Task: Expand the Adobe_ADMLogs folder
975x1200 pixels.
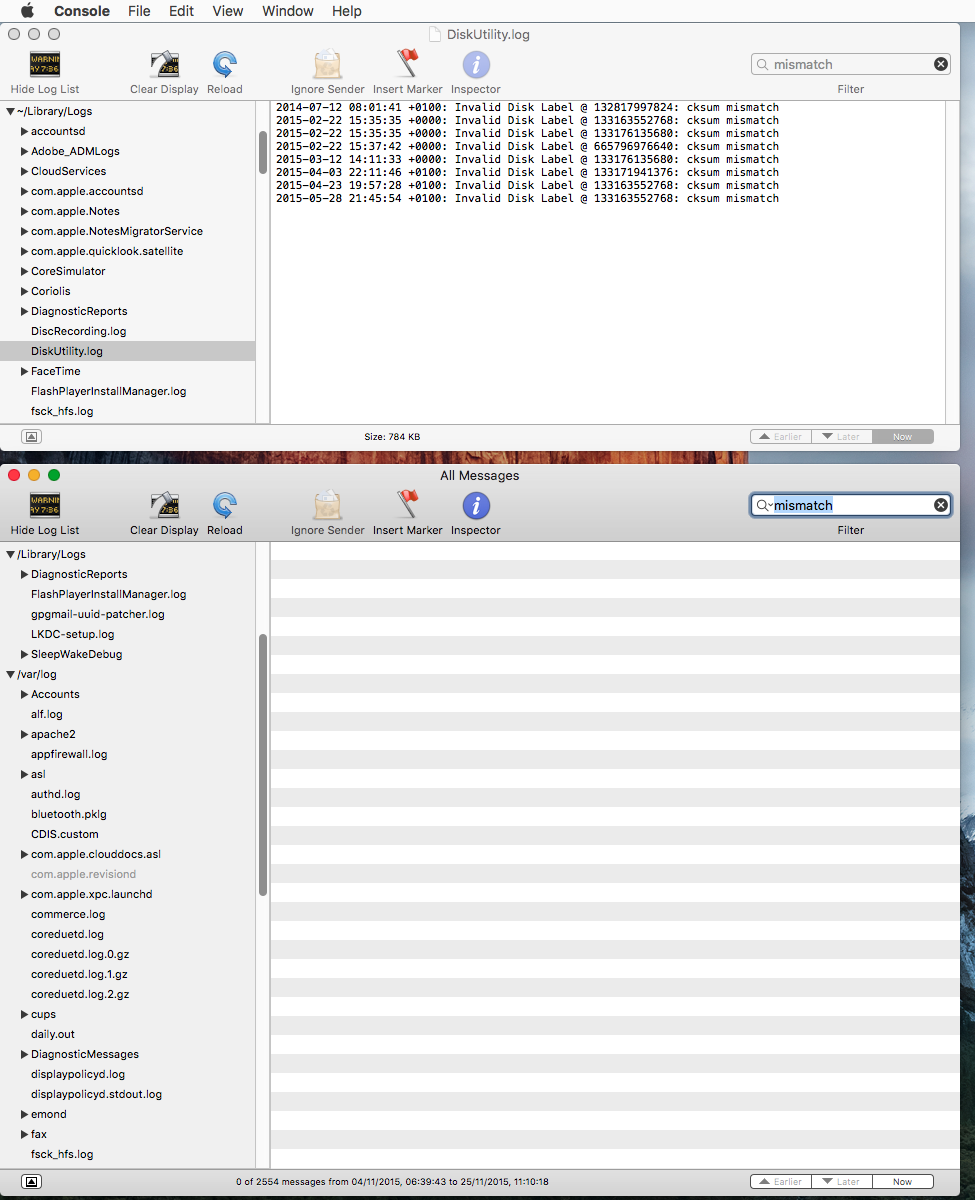Action: pos(24,151)
